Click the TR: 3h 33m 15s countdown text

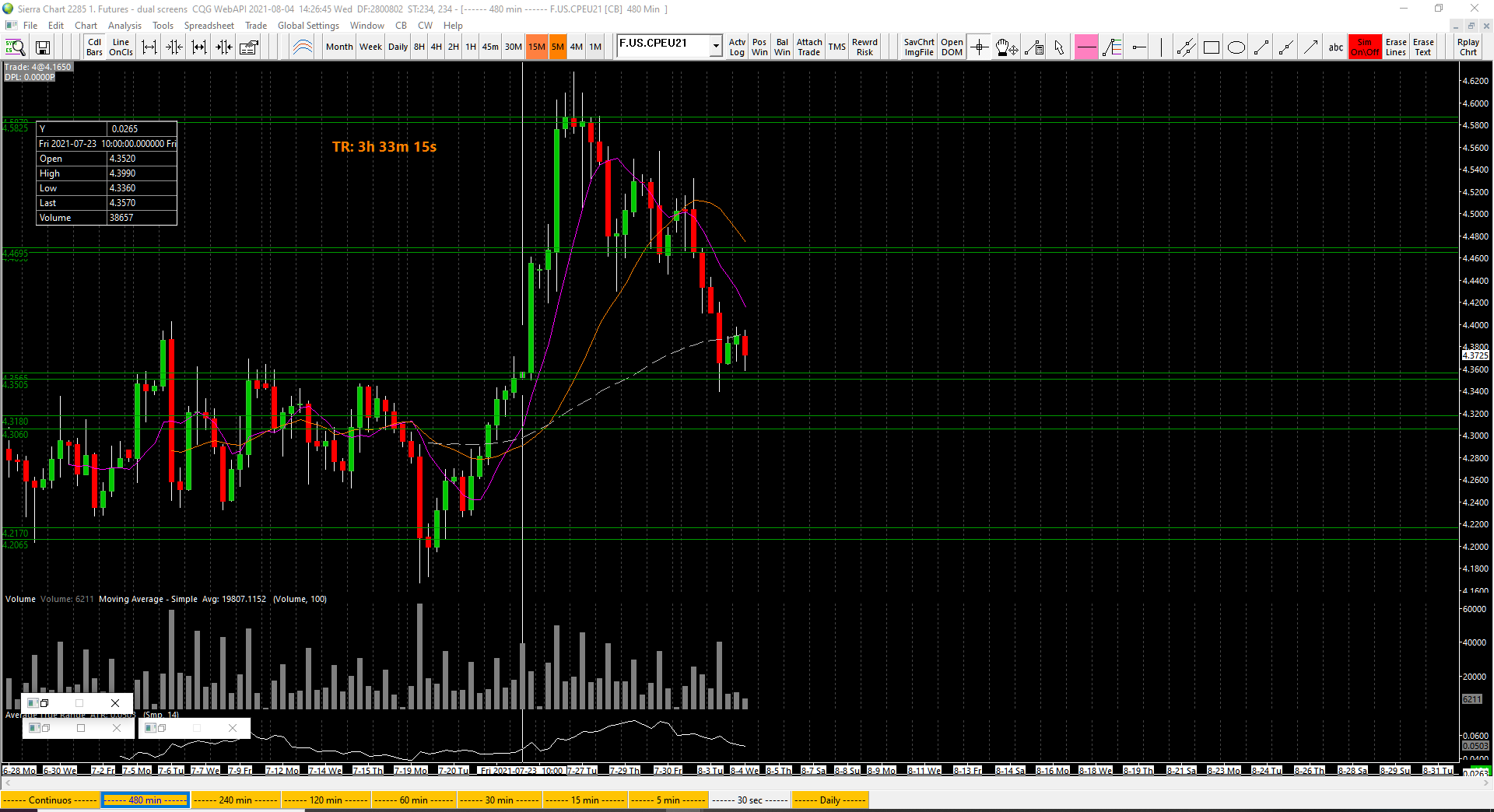(x=384, y=147)
